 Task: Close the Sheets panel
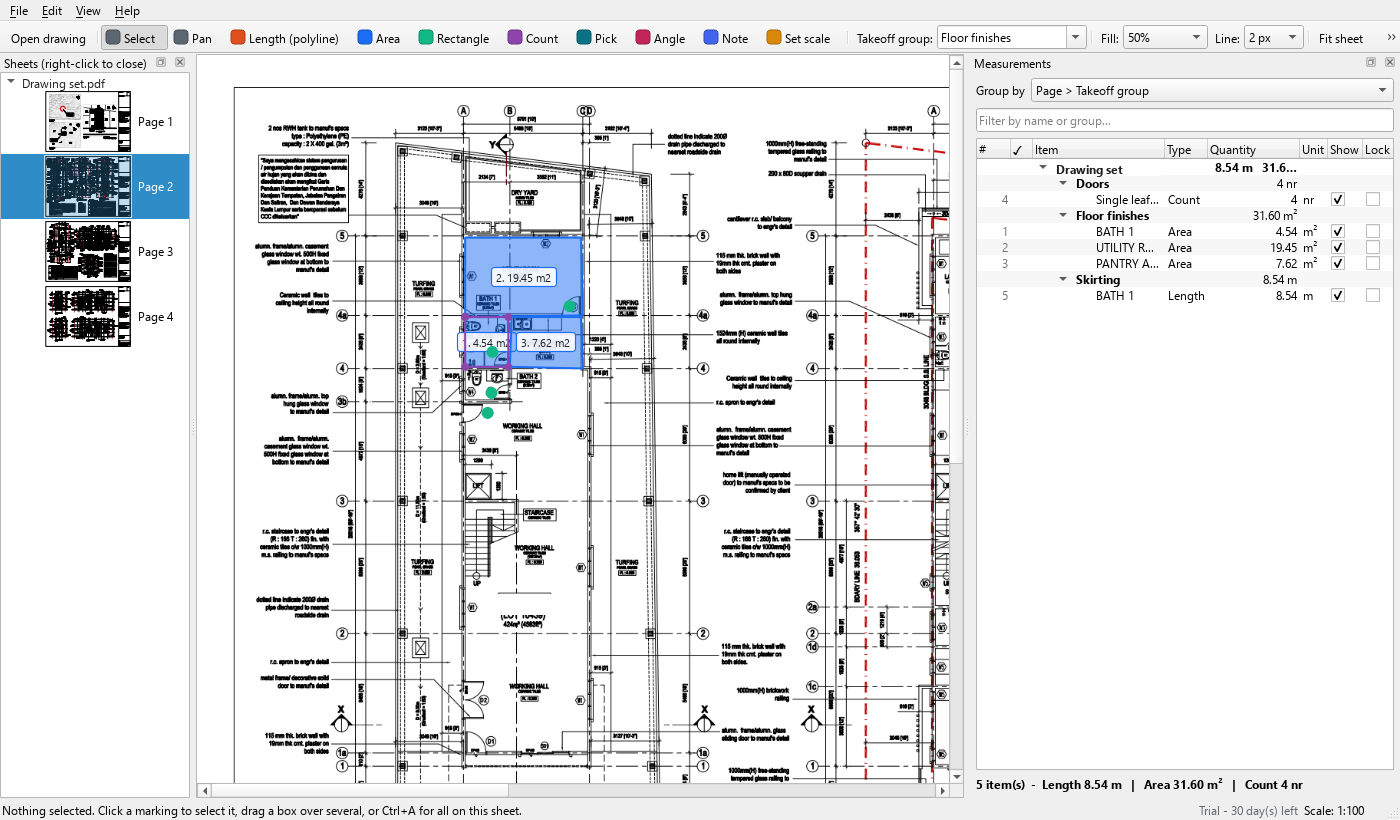(180, 63)
